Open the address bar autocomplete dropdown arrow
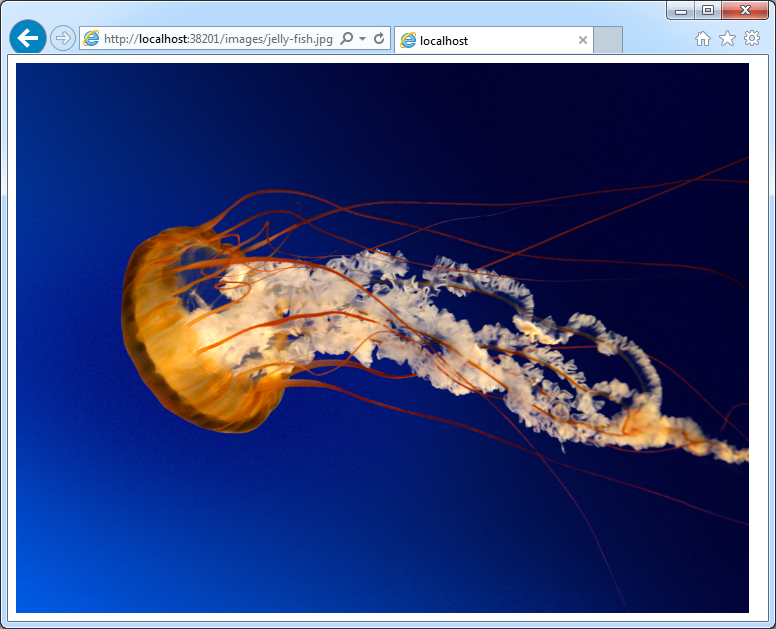The width and height of the screenshot is (776, 629). pyautogui.click(x=362, y=39)
